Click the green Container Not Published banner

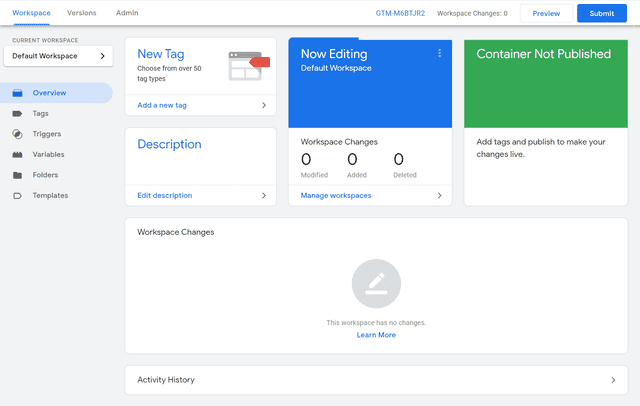click(546, 84)
